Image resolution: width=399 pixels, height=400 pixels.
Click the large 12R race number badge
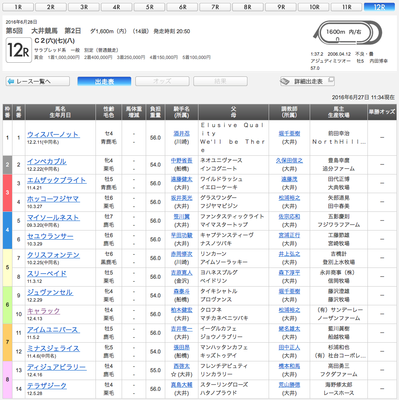pyautogui.click(x=19, y=50)
